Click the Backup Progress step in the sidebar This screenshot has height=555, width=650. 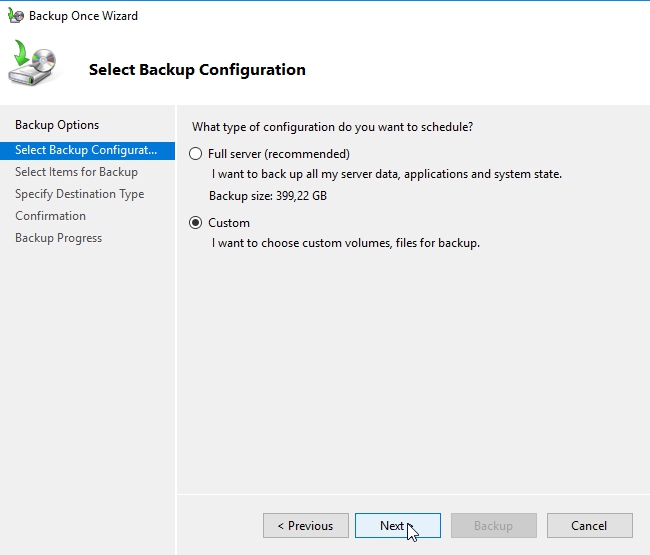click(x=58, y=238)
